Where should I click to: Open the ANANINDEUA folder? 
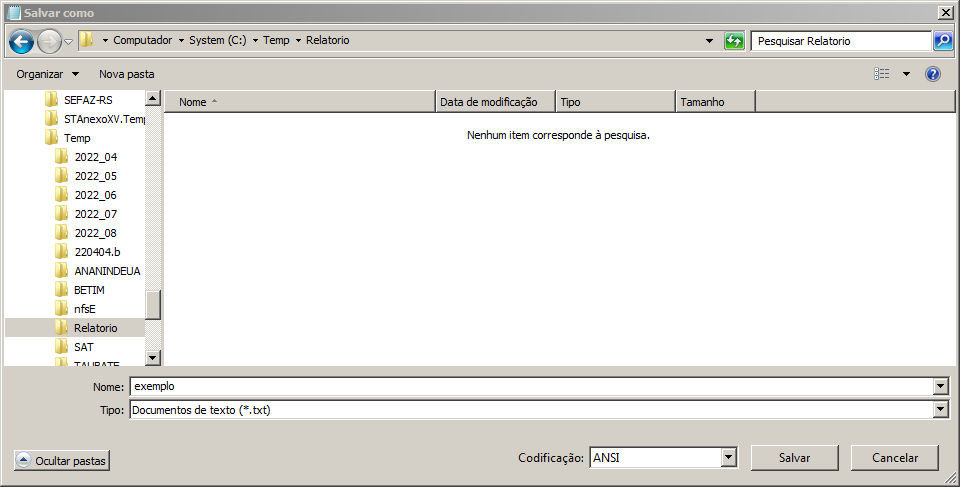107,271
